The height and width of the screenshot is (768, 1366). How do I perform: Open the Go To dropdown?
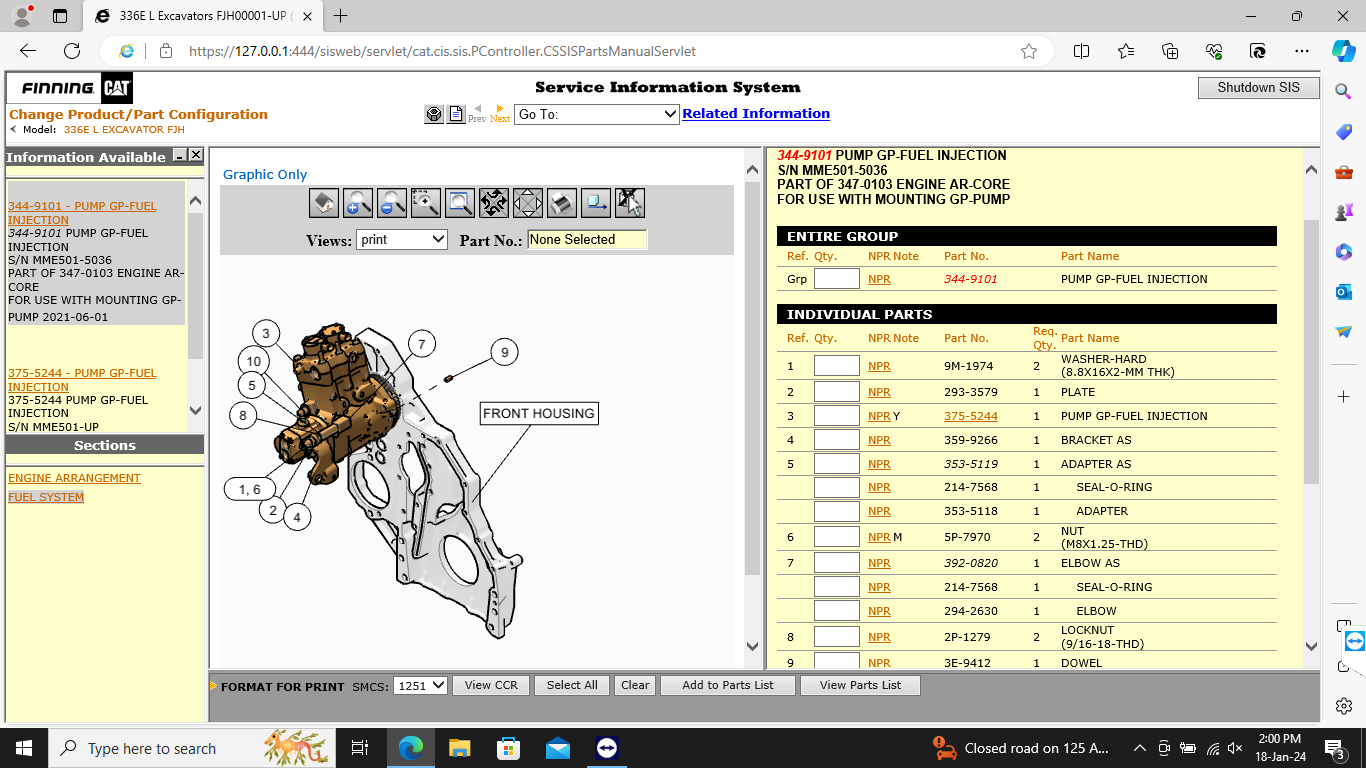point(597,114)
